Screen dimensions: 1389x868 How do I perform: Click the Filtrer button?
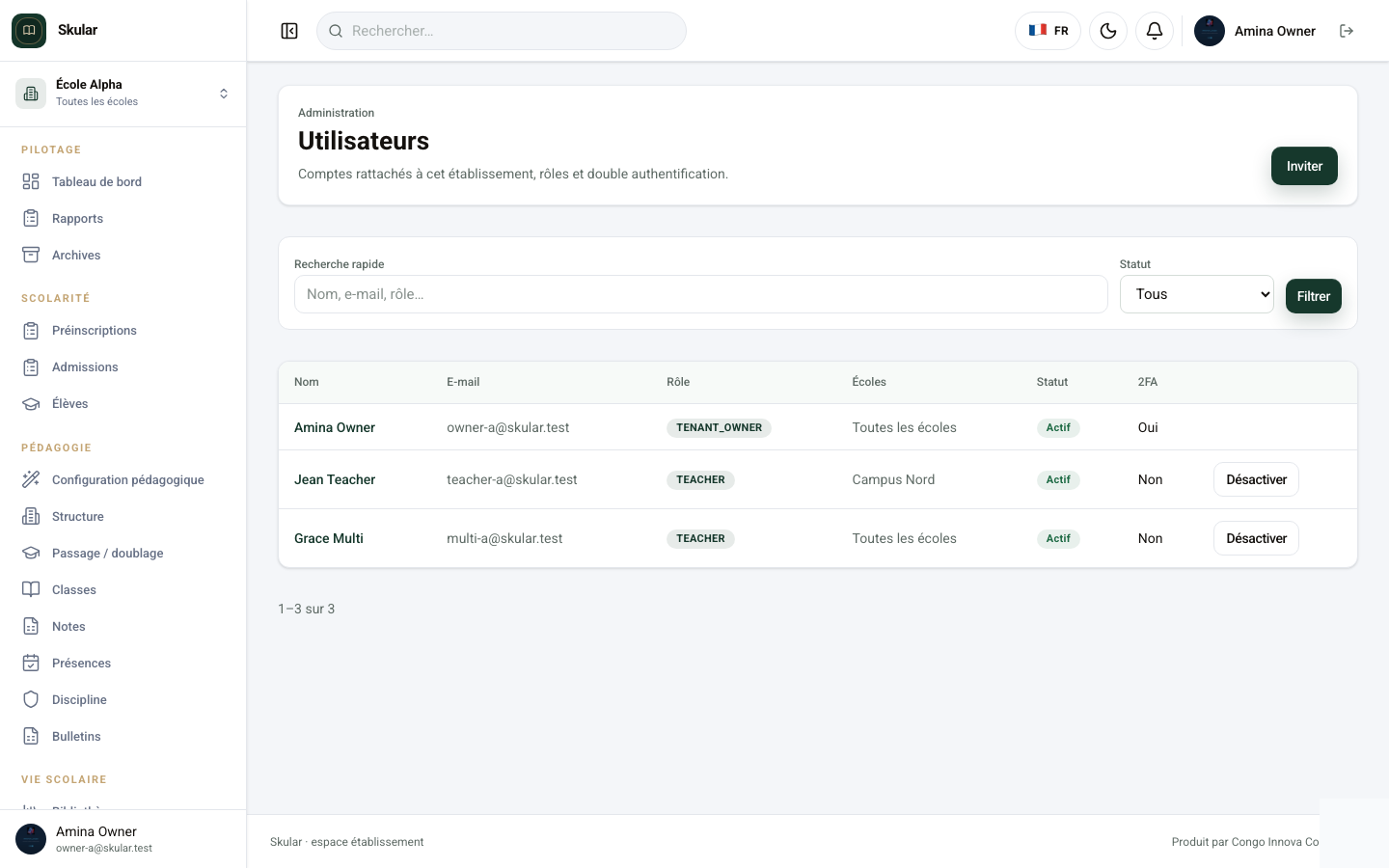click(x=1313, y=296)
